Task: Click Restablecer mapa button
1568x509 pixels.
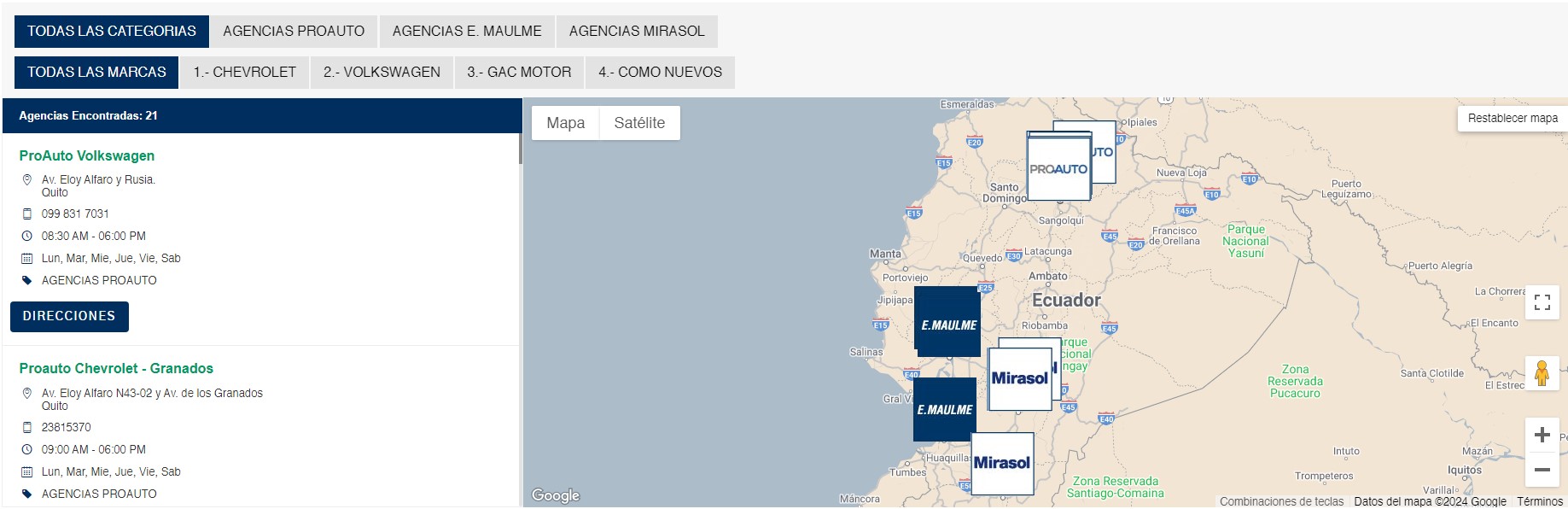Action: point(1513,118)
